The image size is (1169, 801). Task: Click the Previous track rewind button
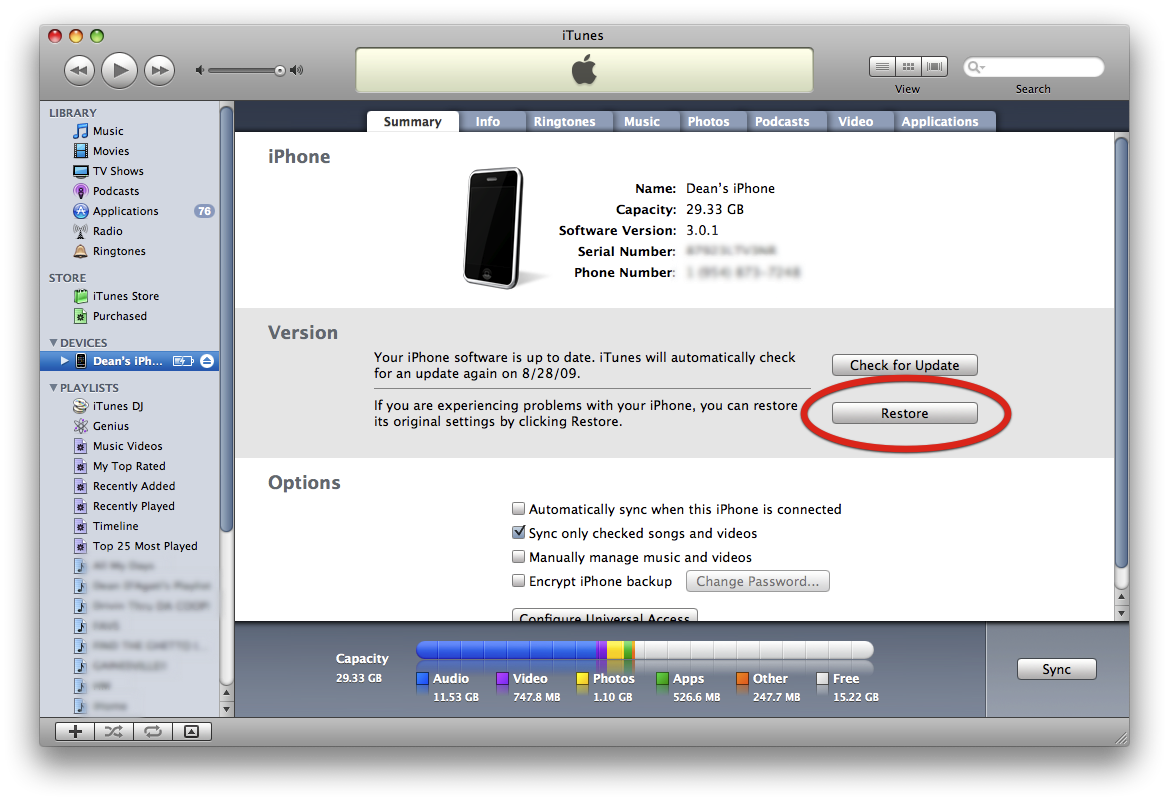pyautogui.click(x=79, y=71)
